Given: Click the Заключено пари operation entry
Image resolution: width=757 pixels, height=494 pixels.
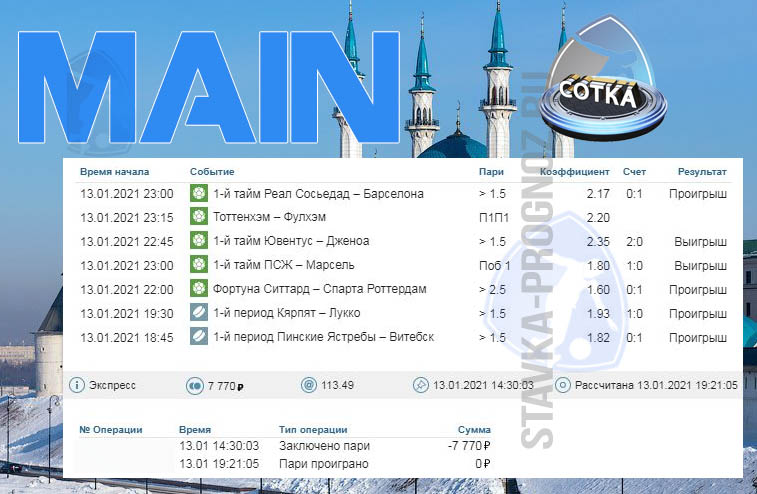Looking at the screenshot, I should coord(324,446).
